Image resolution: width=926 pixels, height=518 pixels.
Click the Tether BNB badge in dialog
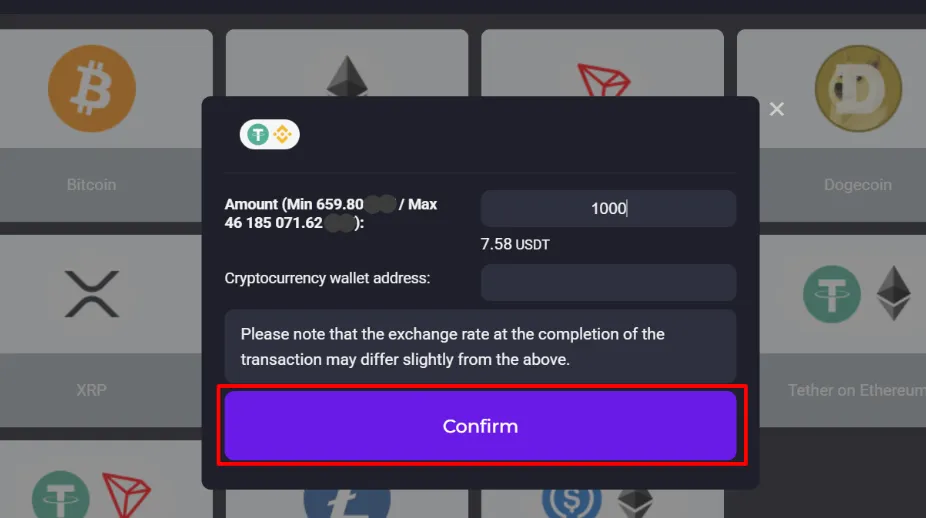(x=270, y=134)
